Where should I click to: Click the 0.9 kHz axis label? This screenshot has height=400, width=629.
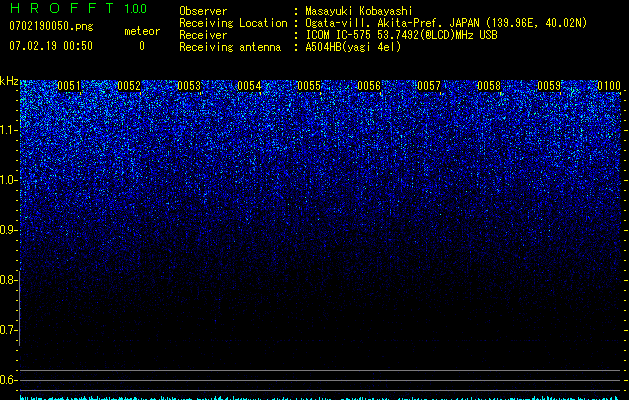pyautogui.click(x=8, y=230)
